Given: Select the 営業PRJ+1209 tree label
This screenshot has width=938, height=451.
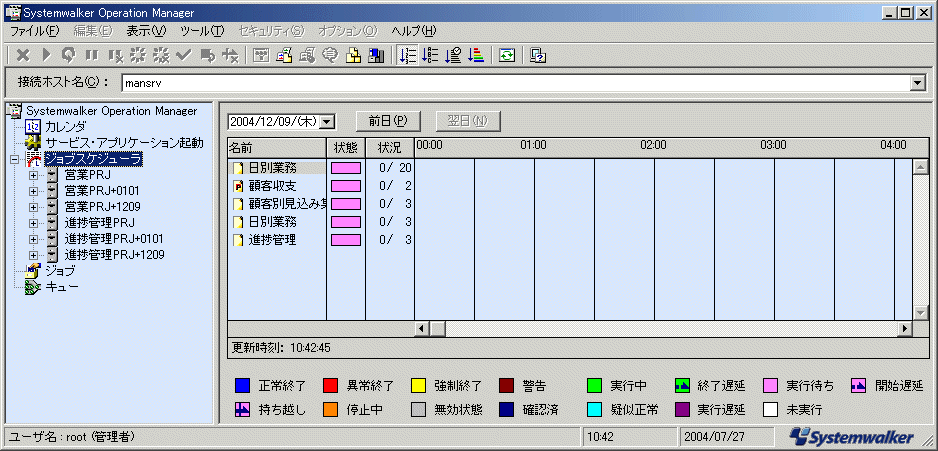Looking at the screenshot, I should pos(103,207).
